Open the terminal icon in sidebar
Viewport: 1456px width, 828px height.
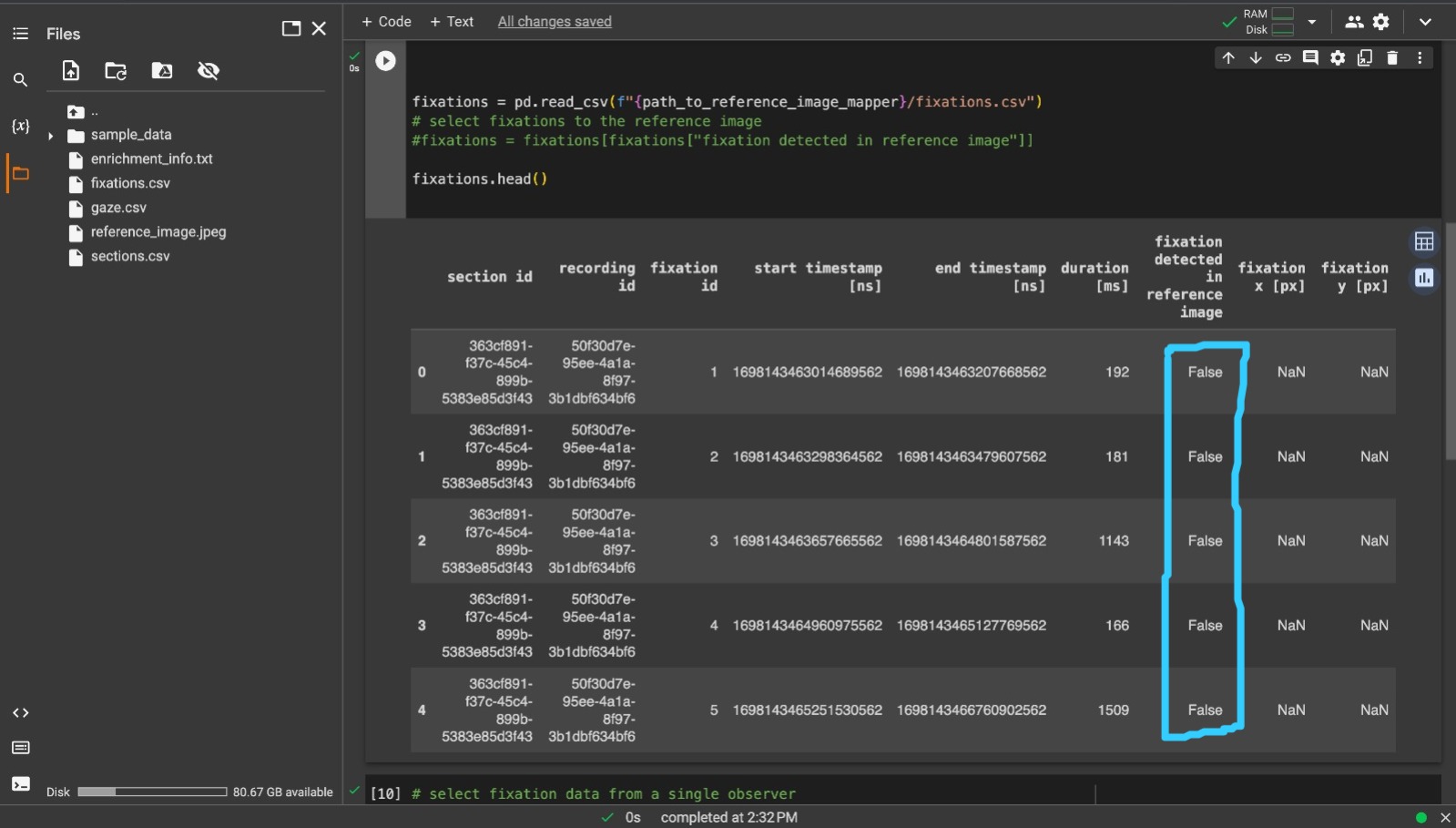tap(20, 783)
